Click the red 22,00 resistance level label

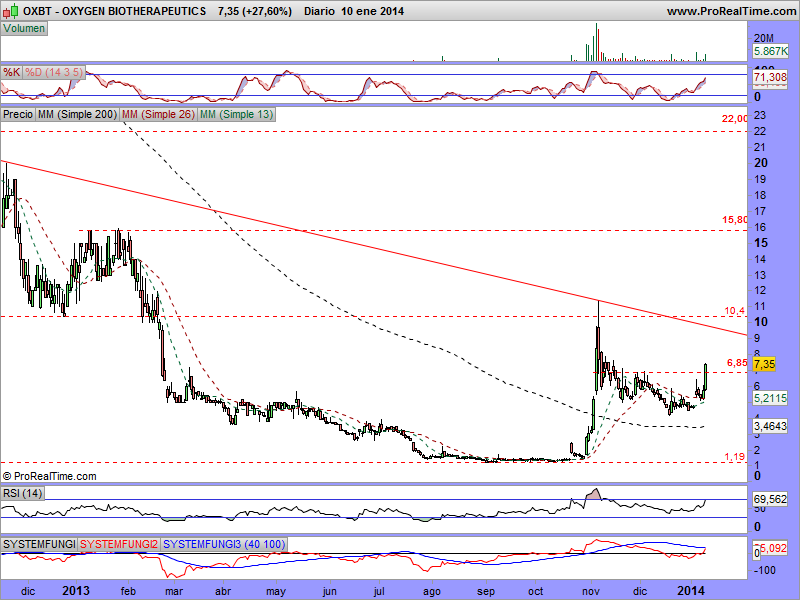pyautogui.click(x=735, y=119)
